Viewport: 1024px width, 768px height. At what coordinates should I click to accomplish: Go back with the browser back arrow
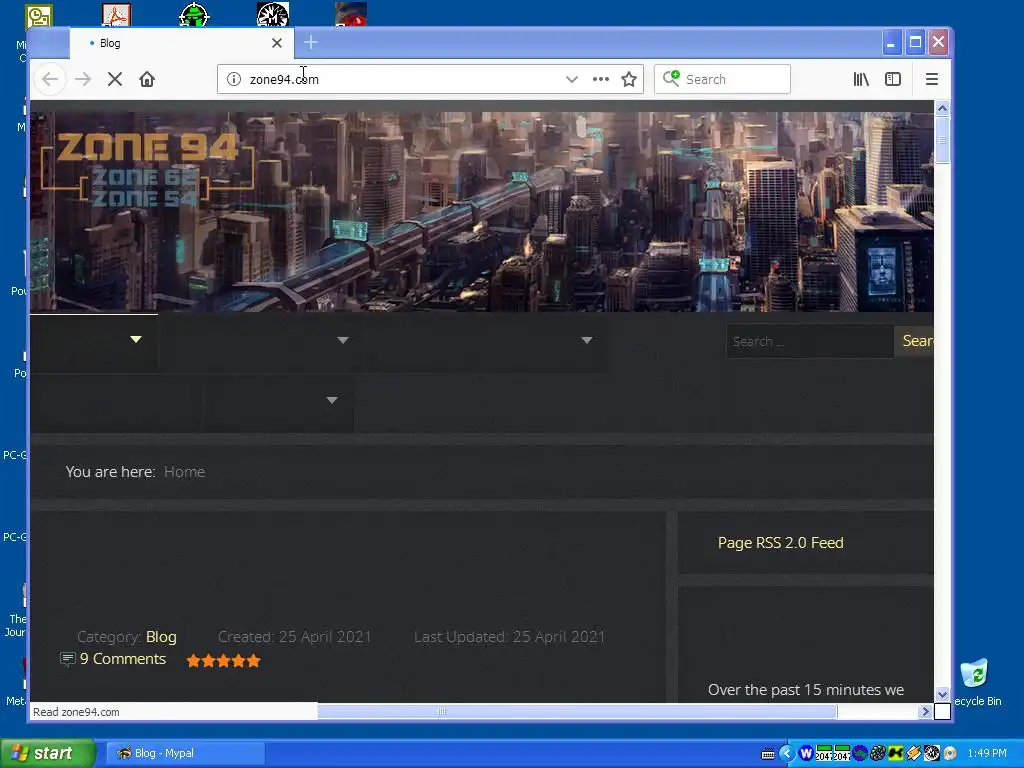(50, 80)
